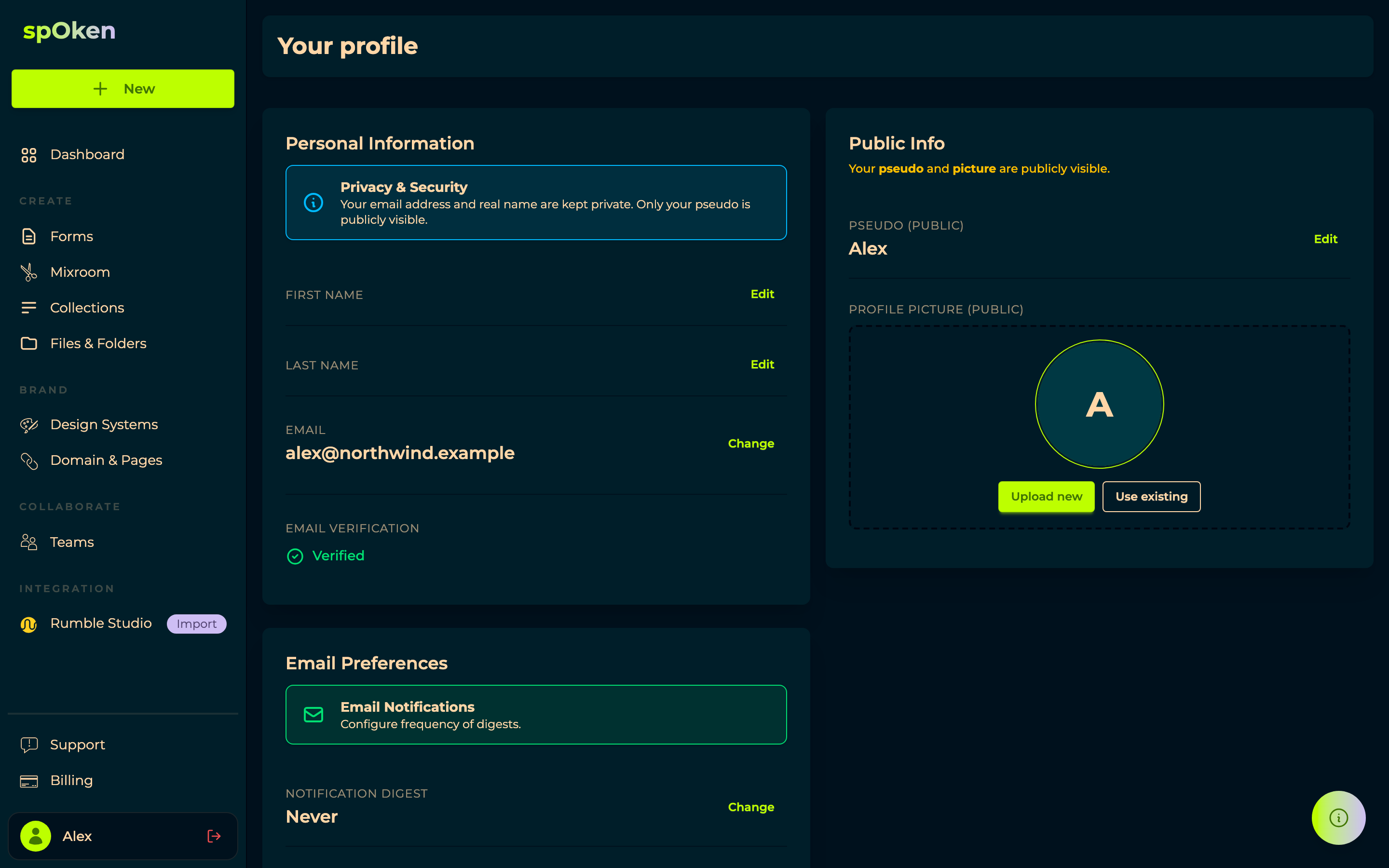This screenshot has width=1389, height=868.
Task: Click the spOken logo
Action: point(69,31)
